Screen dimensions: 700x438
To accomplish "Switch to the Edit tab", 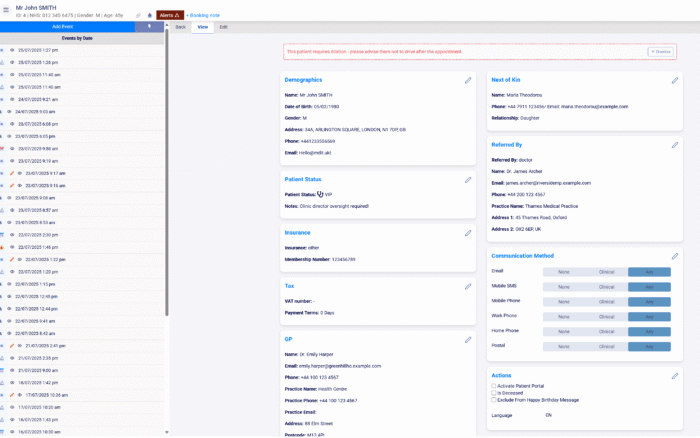I will pos(223,27).
